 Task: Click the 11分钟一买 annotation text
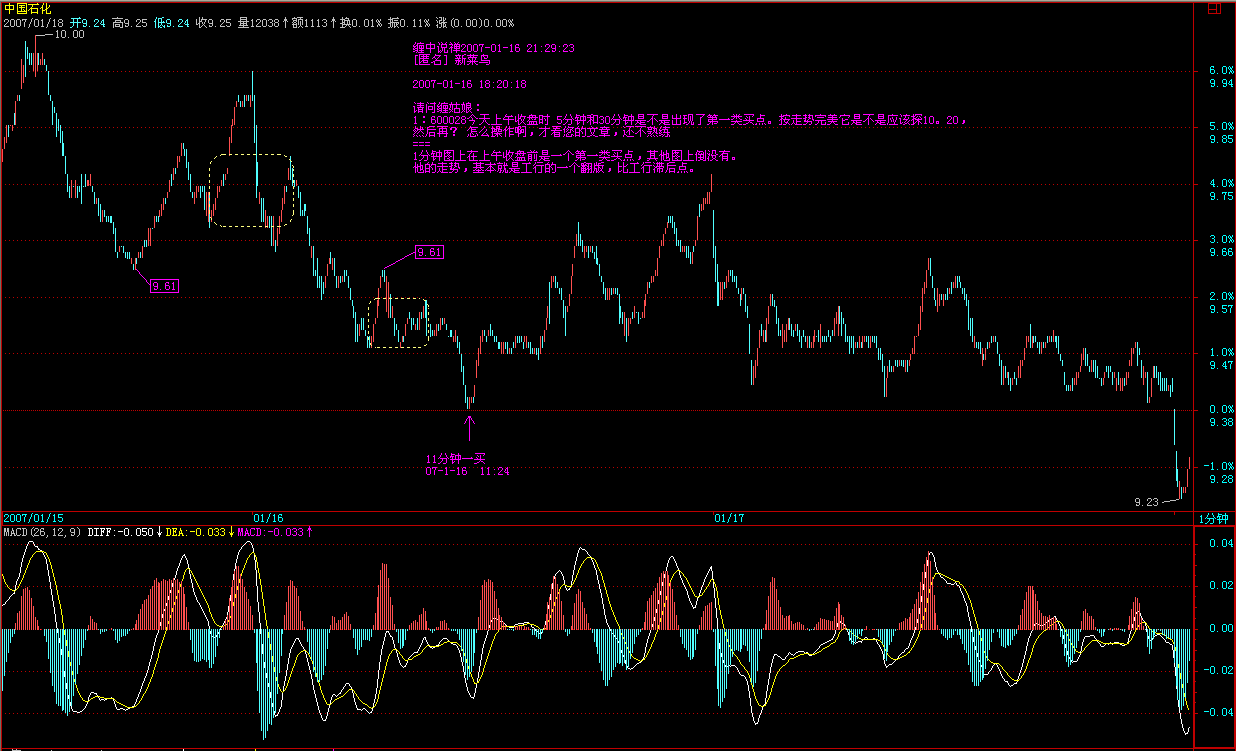click(455, 458)
